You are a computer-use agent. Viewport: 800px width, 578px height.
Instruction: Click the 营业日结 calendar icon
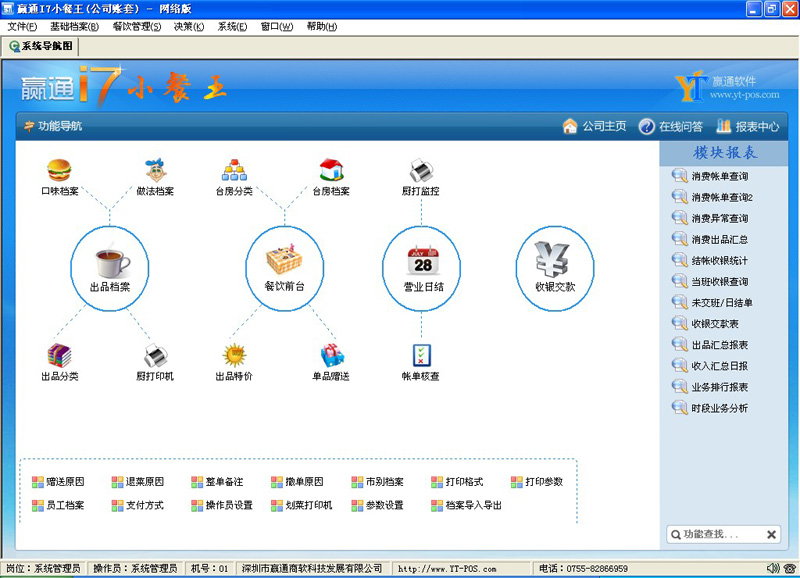[422, 262]
